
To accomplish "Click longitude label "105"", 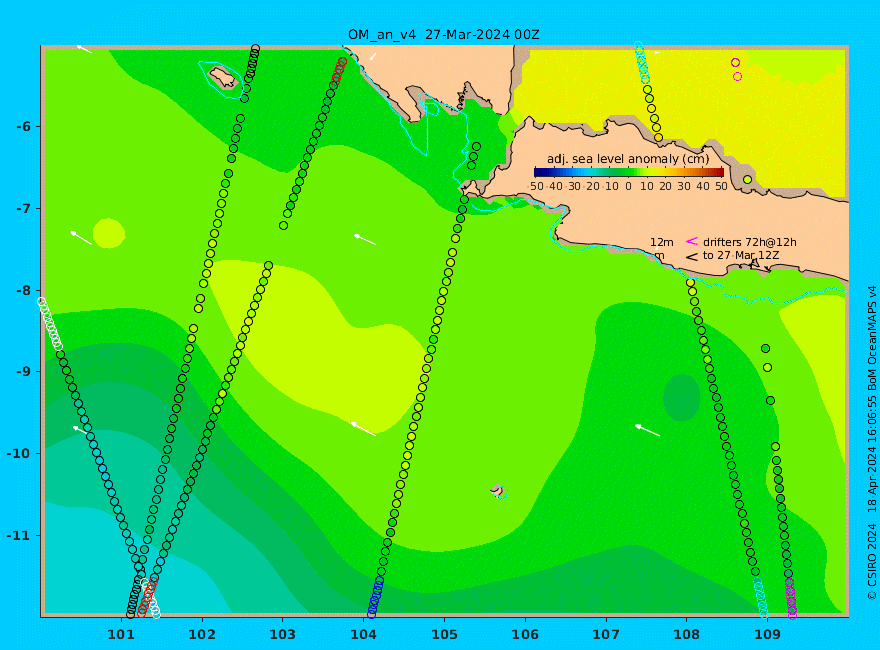I will point(444,635).
